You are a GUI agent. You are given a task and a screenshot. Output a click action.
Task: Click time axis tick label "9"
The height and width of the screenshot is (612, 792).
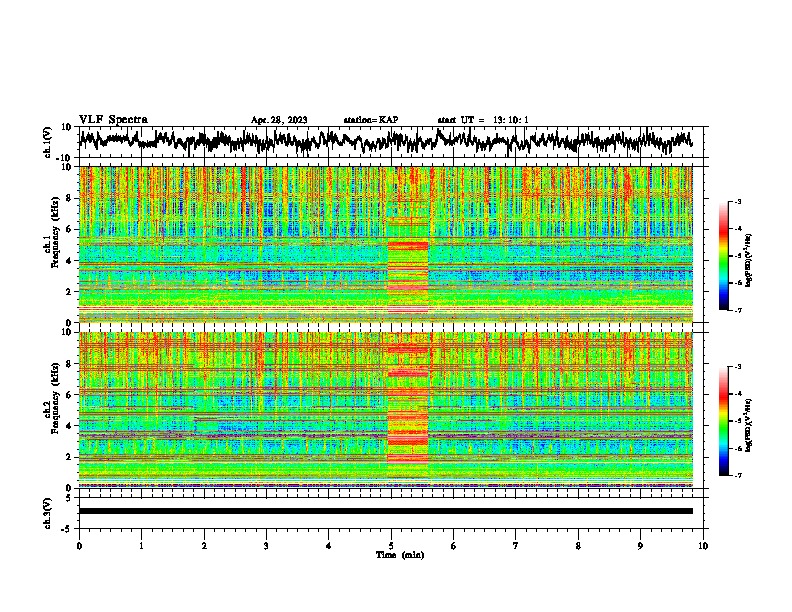click(x=640, y=546)
